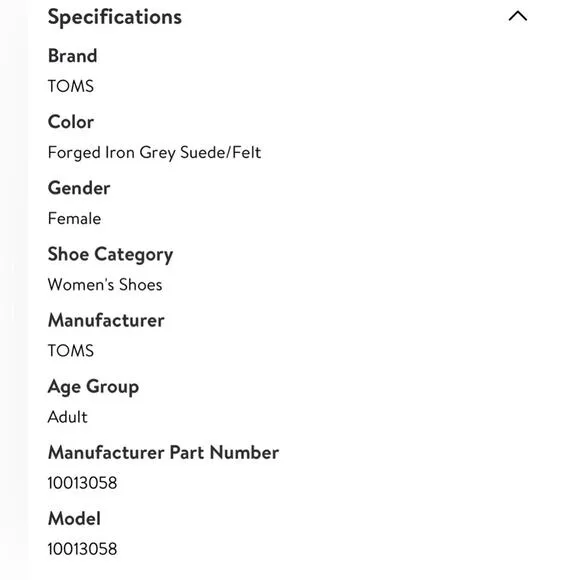Click the TOMS brand value
Image resolution: width=580 pixels, height=580 pixels.
pyautogui.click(x=71, y=86)
